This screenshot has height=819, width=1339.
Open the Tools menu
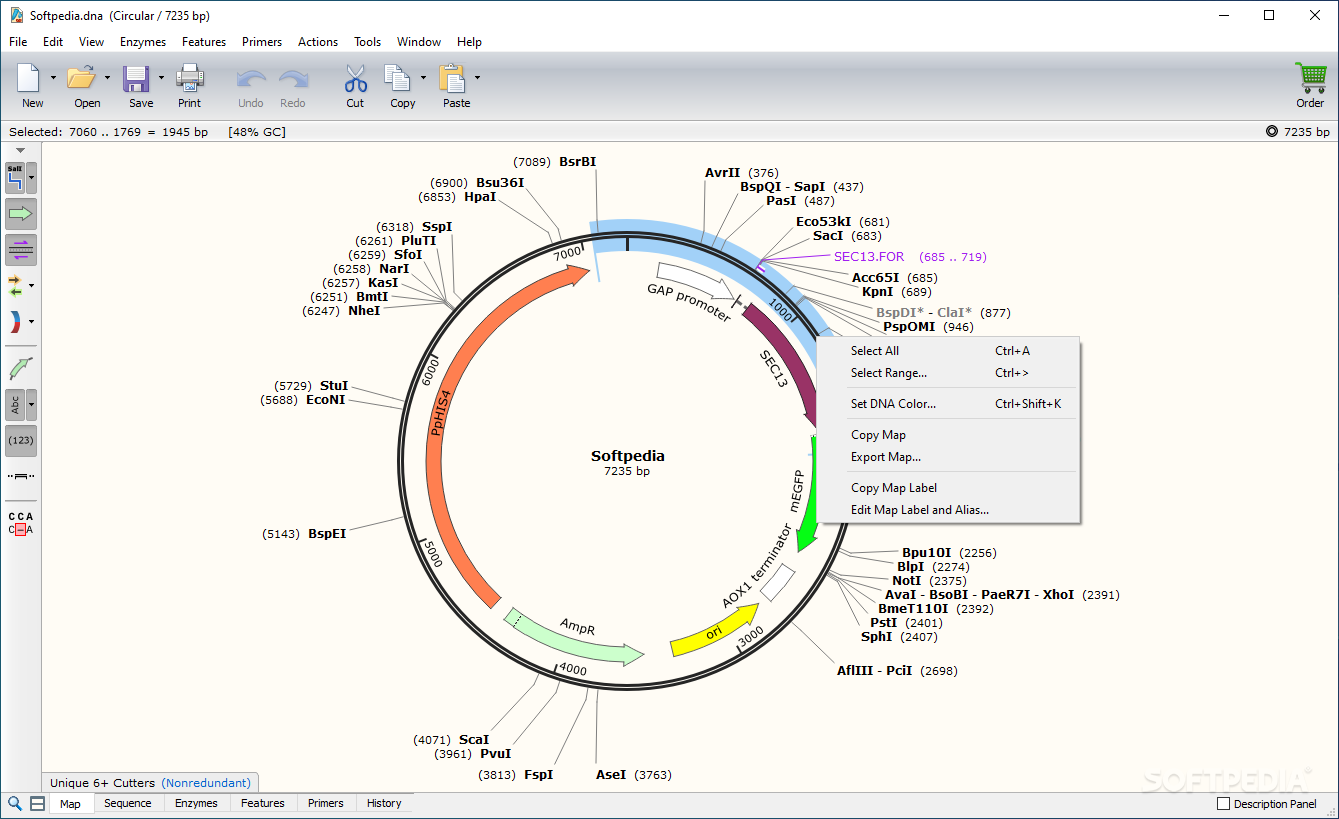click(x=367, y=42)
